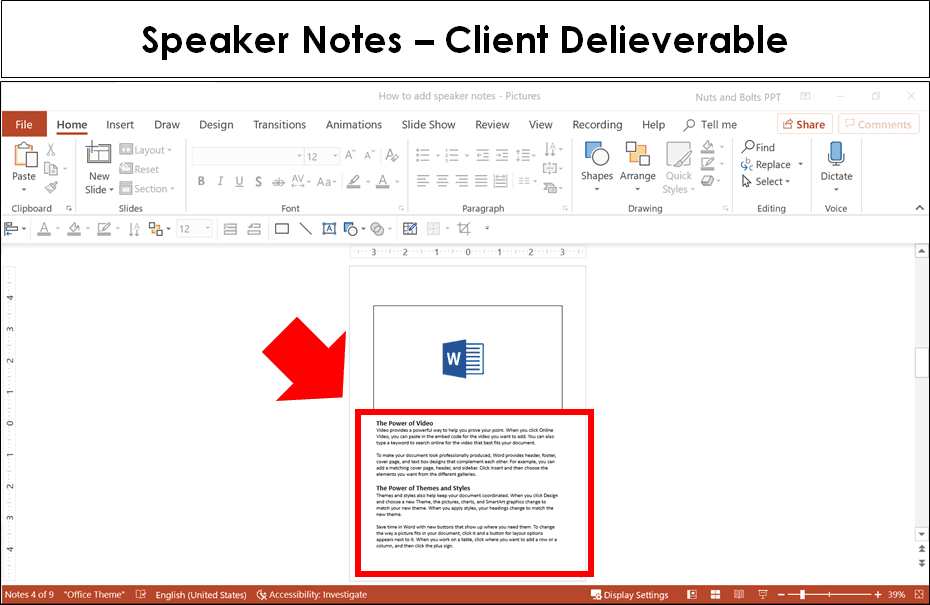
Task: Select the Line shape tool
Action: point(305,228)
